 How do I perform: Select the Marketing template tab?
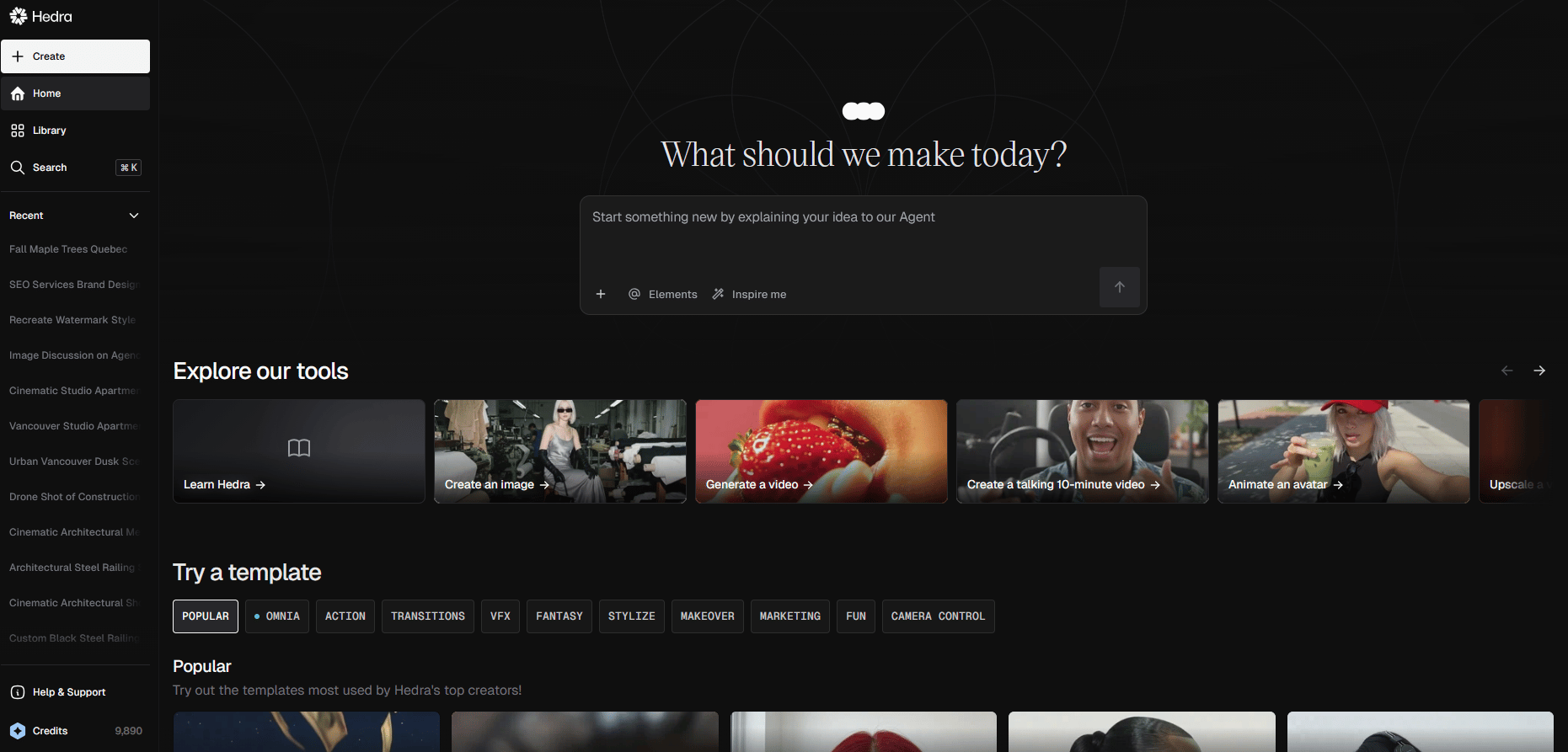pyautogui.click(x=790, y=616)
